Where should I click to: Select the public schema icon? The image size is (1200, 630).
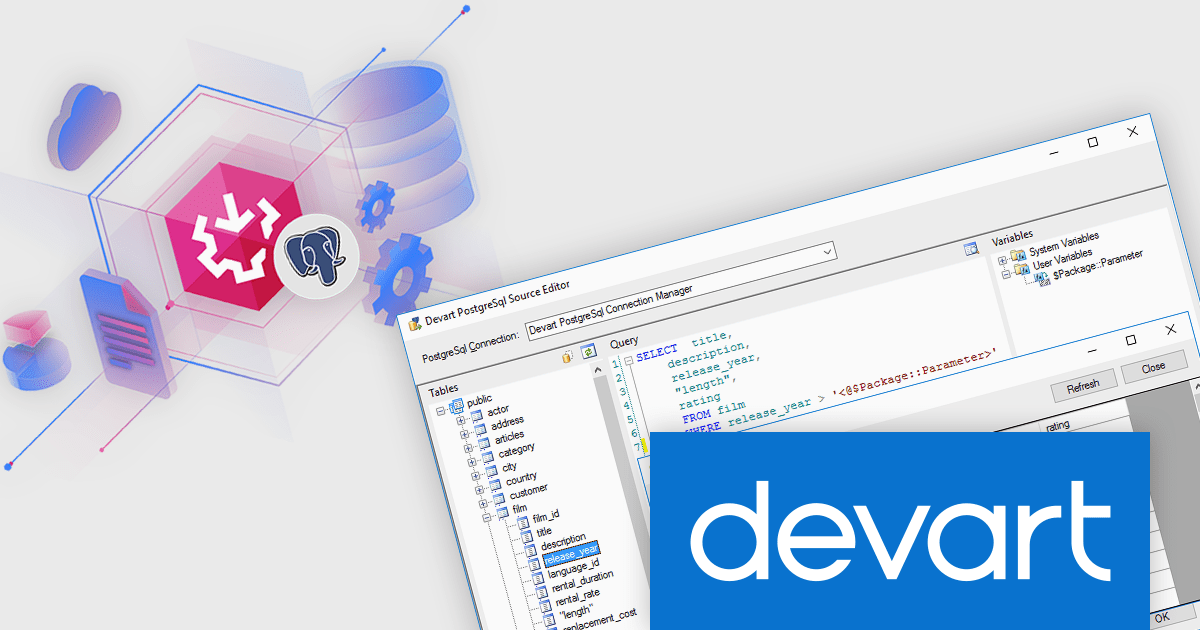[456, 404]
